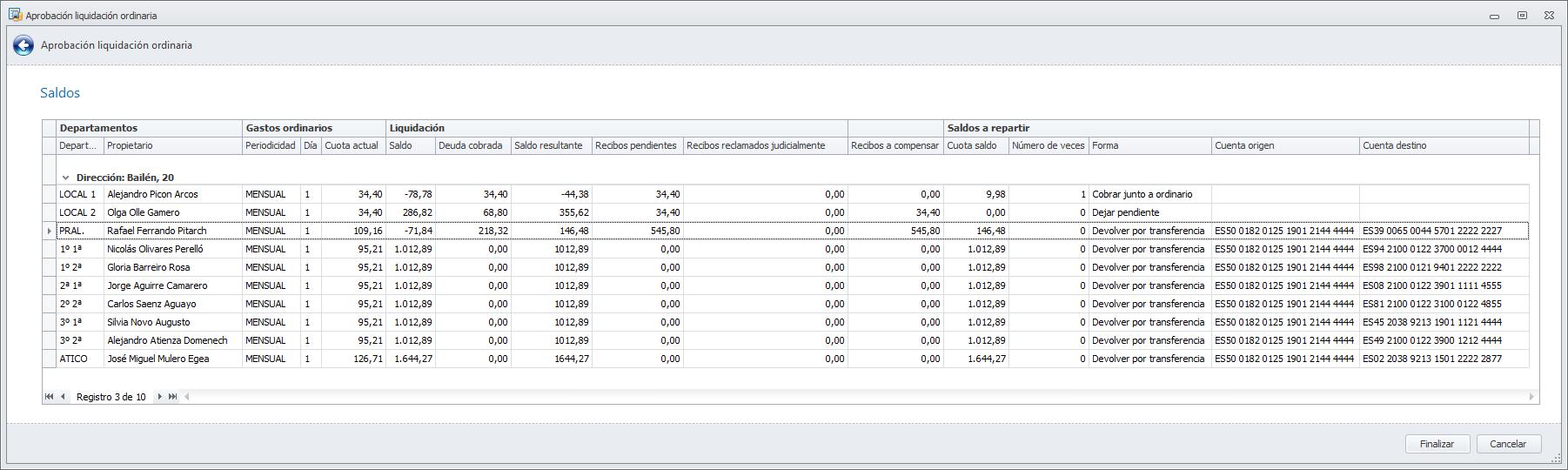Image resolution: width=1568 pixels, height=470 pixels.
Task: Jump to last record in navigator
Action: point(173,397)
